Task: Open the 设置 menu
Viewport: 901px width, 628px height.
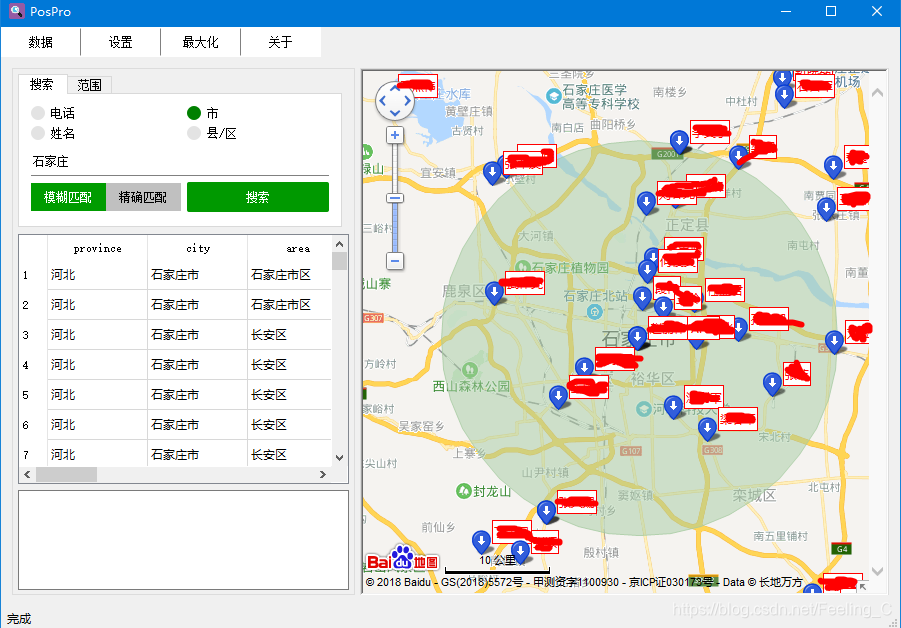Action: (x=121, y=42)
